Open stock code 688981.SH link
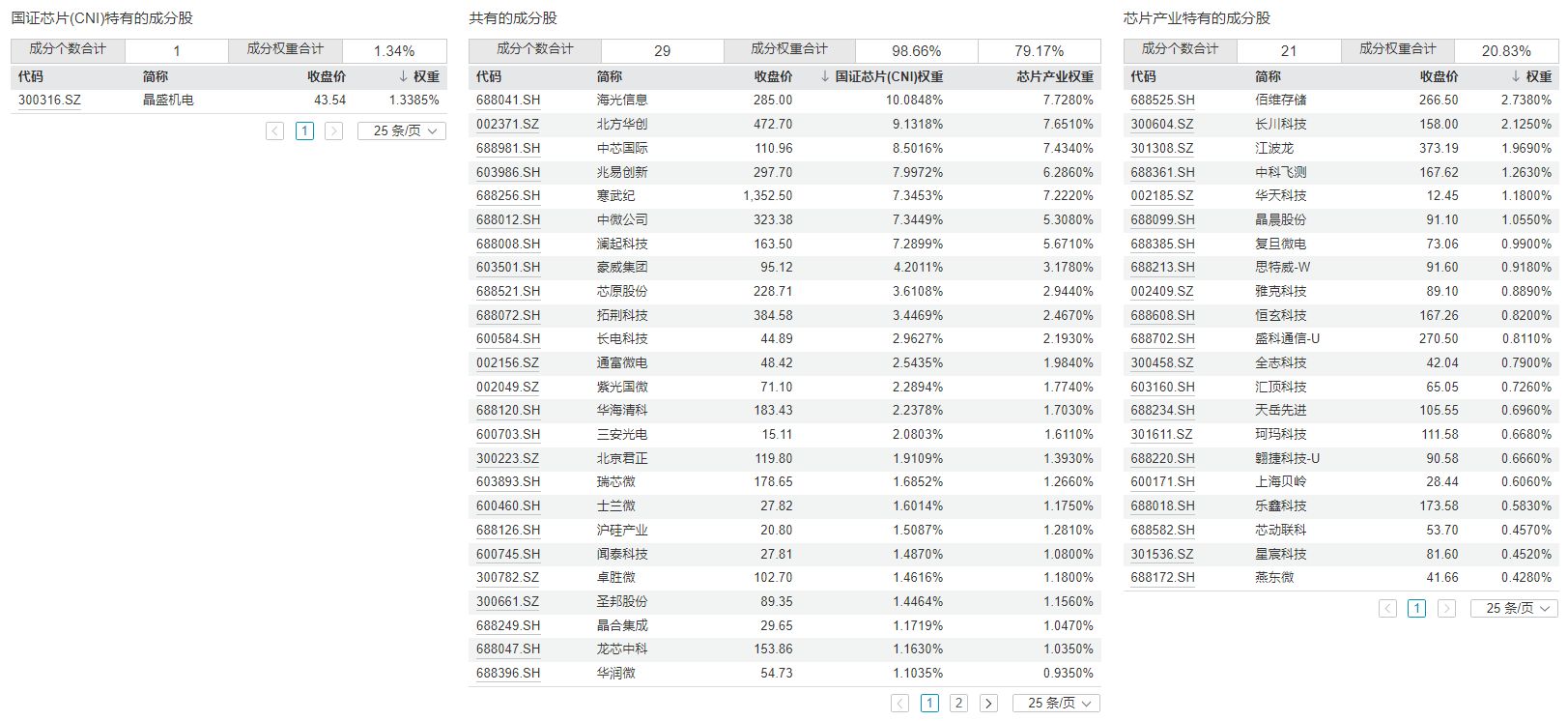1568x721 pixels. (x=508, y=148)
